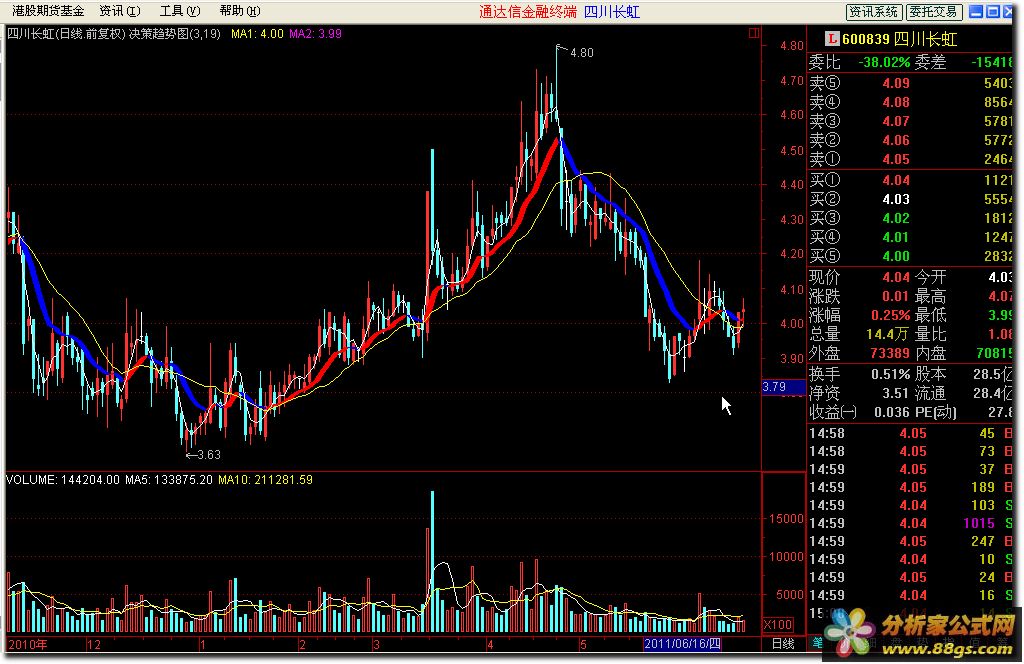This screenshot has height=664, width=1024.
Task: Click the 14:59 trade row with volume 189
Action: point(910,488)
